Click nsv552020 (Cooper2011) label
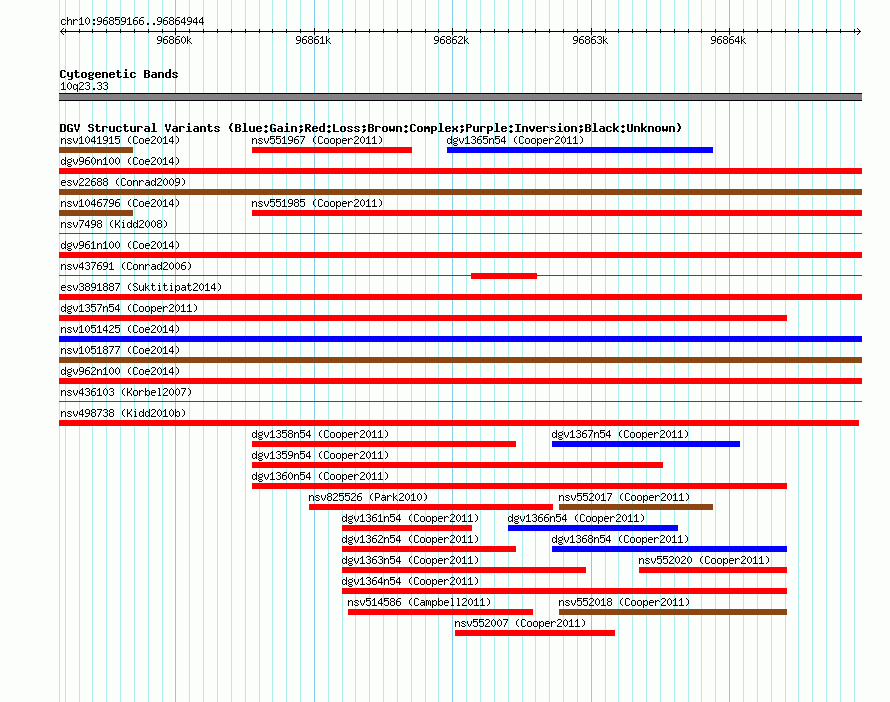Viewport: 890px width, 702px height. click(704, 560)
